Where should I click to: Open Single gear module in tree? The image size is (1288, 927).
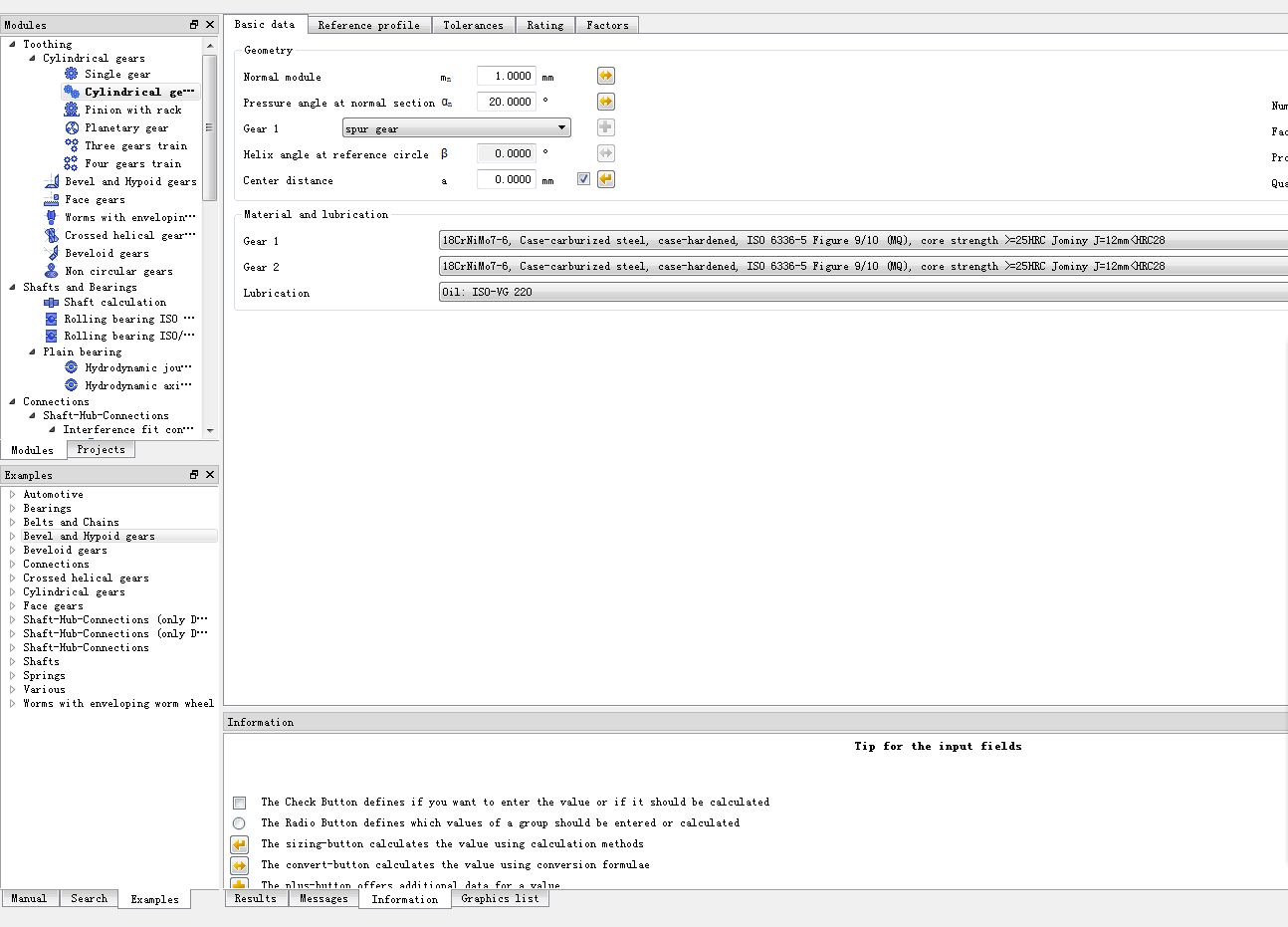(x=116, y=74)
